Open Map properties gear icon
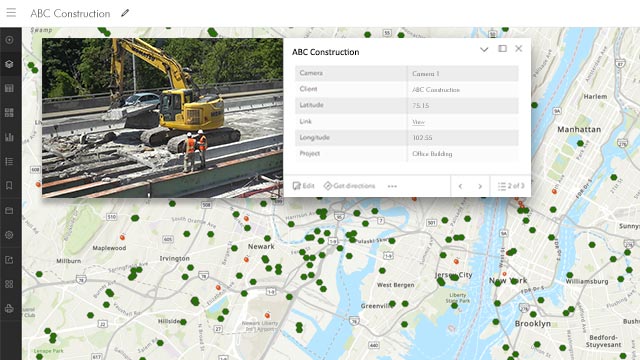Viewport: 640px width, 360px height. 9,235
